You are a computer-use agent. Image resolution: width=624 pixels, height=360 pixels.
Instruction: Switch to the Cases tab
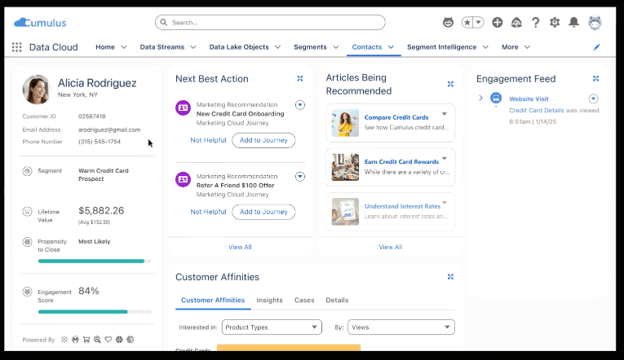304,300
